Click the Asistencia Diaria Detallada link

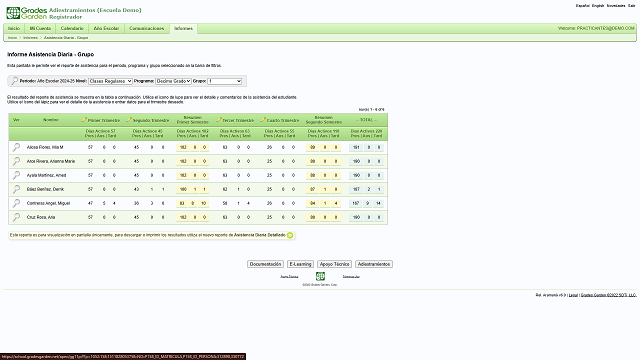click(x=260, y=235)
